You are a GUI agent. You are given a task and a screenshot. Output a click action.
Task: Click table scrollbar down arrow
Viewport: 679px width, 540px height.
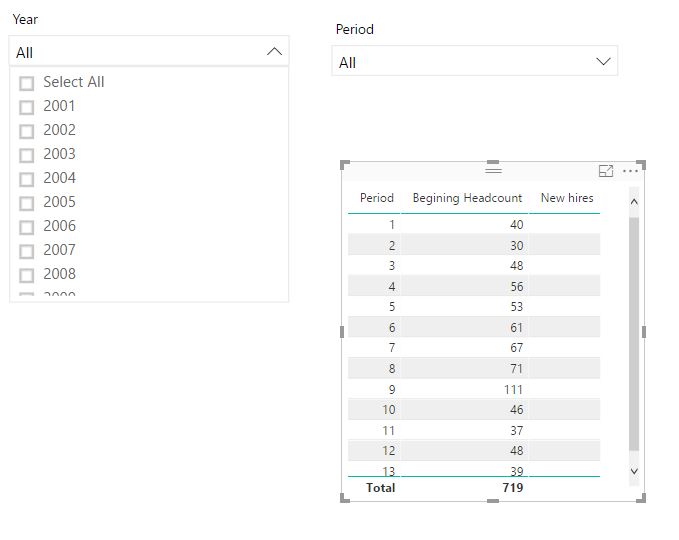634,471
